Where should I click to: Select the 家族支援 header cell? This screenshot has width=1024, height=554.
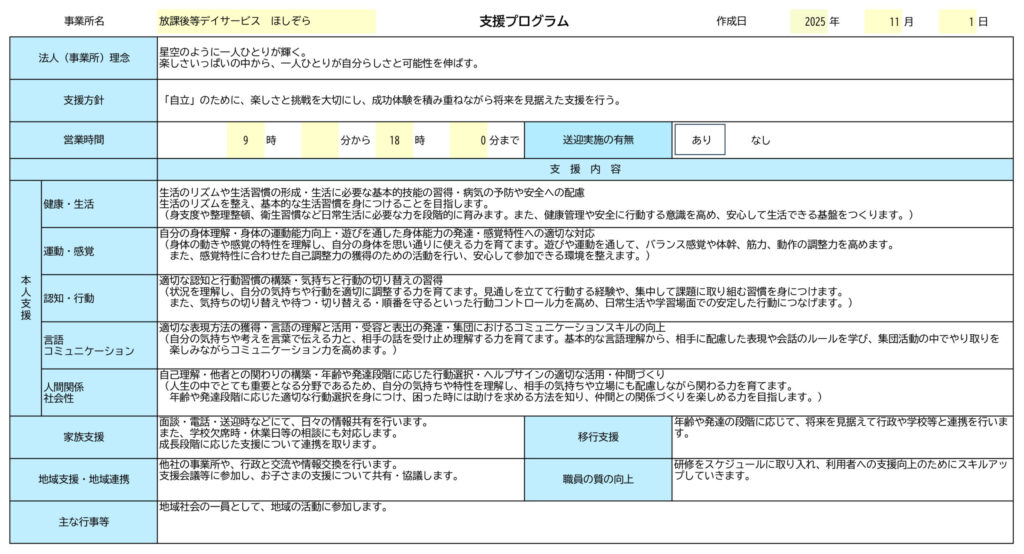(x=83, y=437)
